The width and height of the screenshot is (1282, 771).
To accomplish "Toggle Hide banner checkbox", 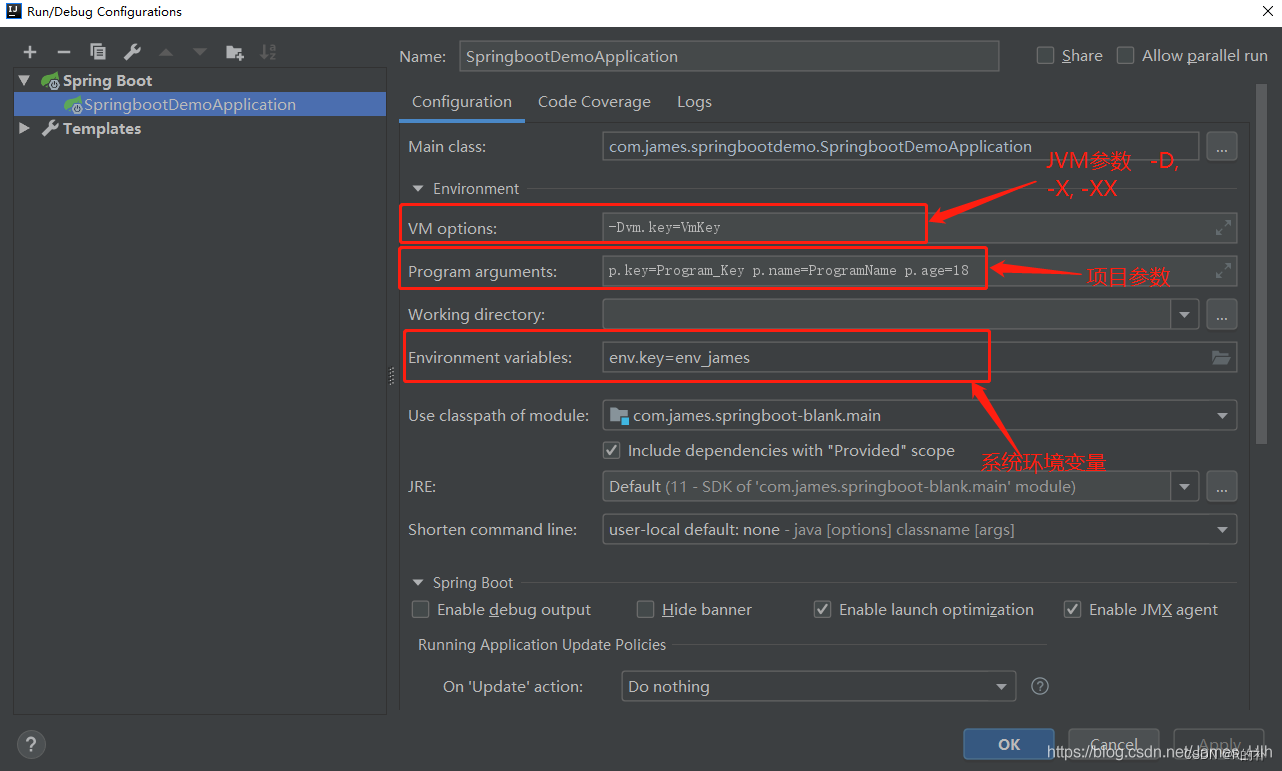I will coord(646,609).
